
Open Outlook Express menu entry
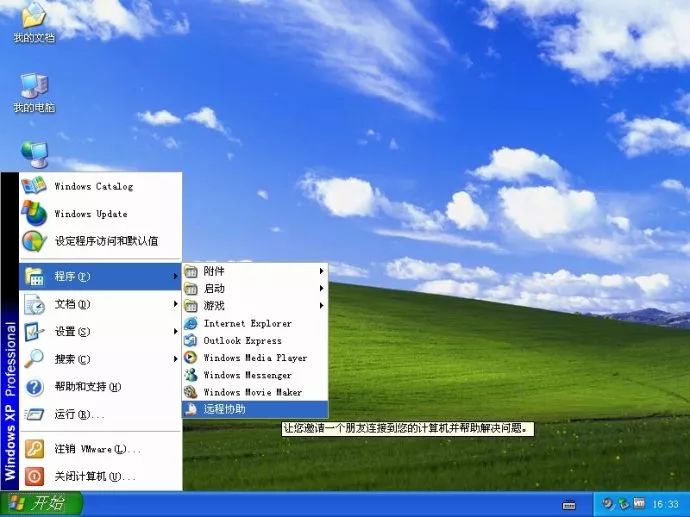(255, 341)
